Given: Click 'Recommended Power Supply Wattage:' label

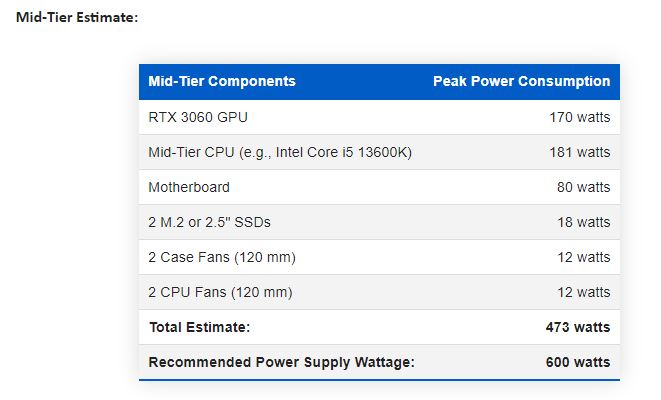Looking at the screenshot, I should pyautogui.click(x=281, y=362).
